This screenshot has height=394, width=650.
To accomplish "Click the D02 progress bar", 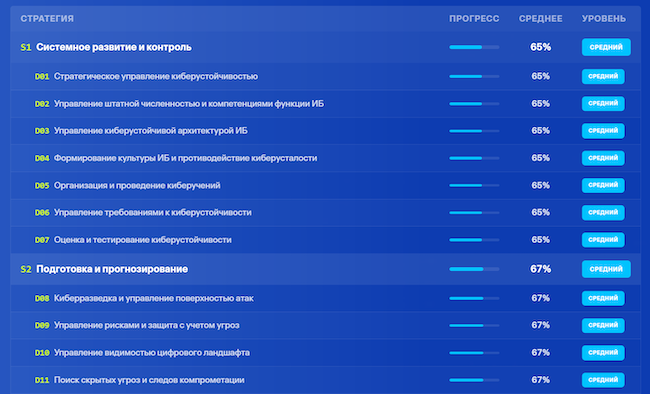I will (474, 104).
